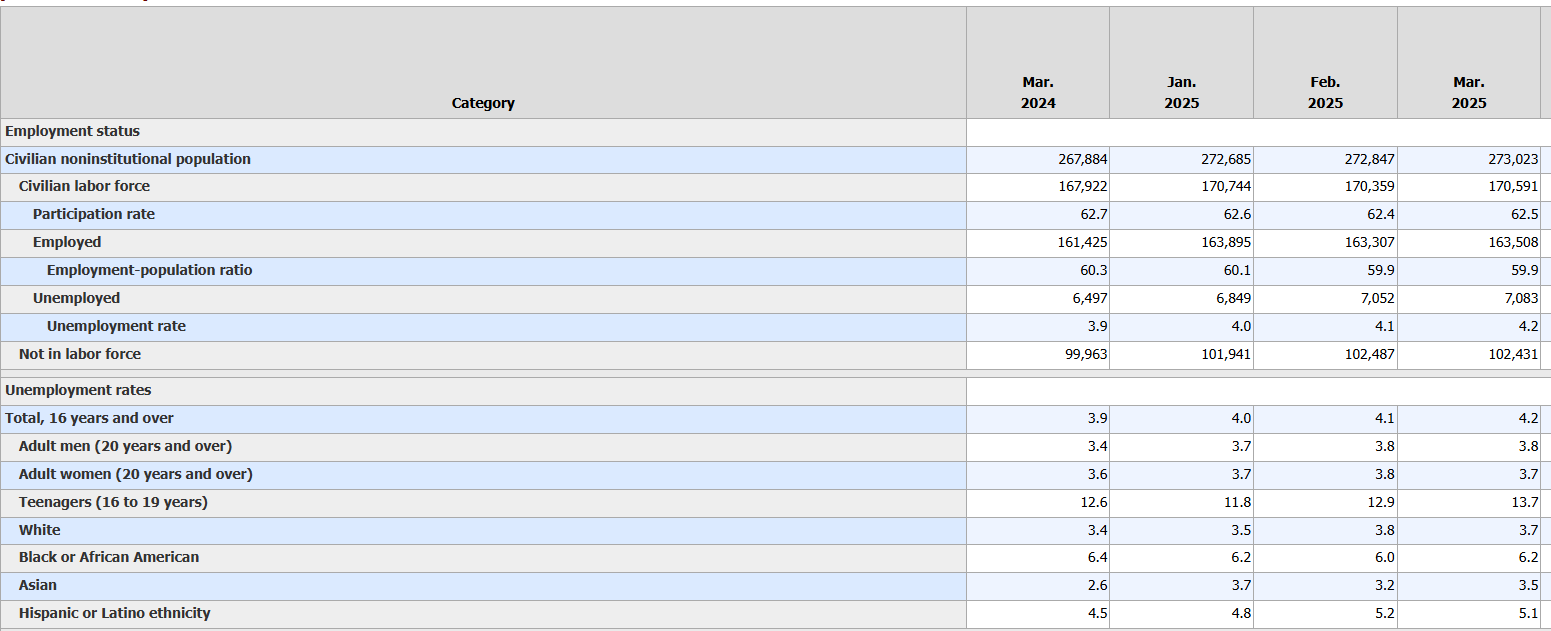This screenshot has width=1551, height=631.
Task: Click the Not in labor force row label
Action: (x=80, y=354)
